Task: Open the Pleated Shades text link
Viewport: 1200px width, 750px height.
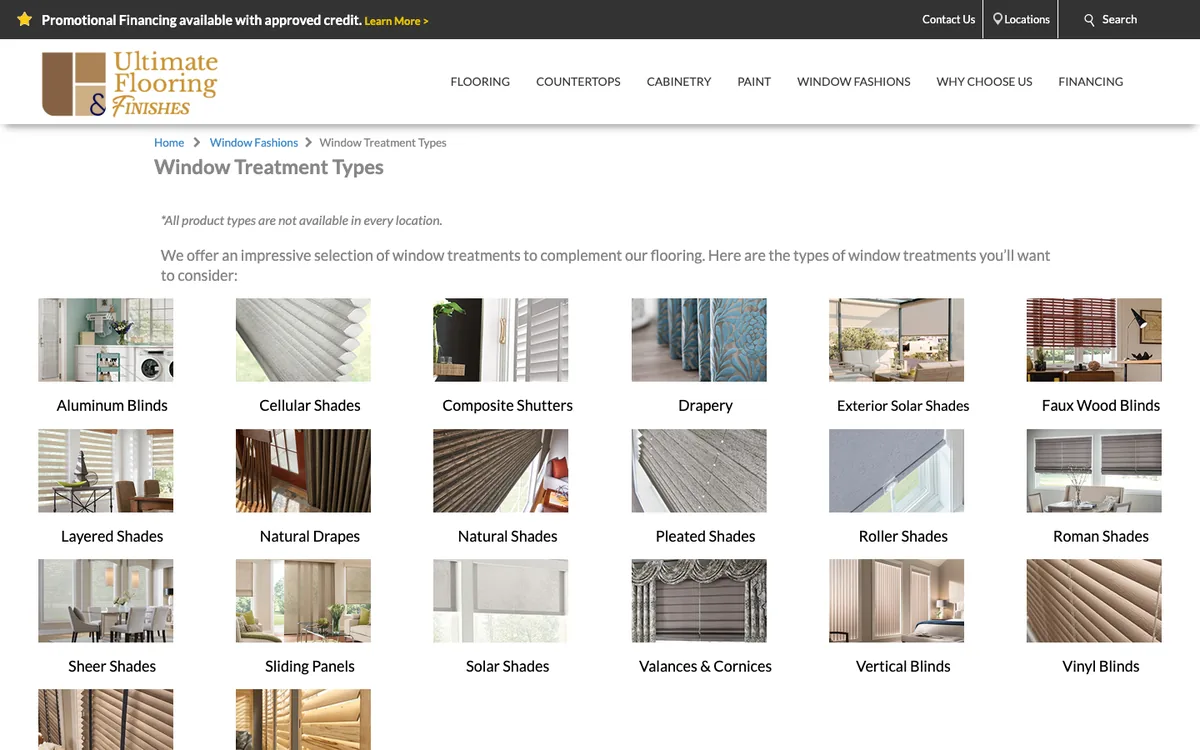Action: 705,537
